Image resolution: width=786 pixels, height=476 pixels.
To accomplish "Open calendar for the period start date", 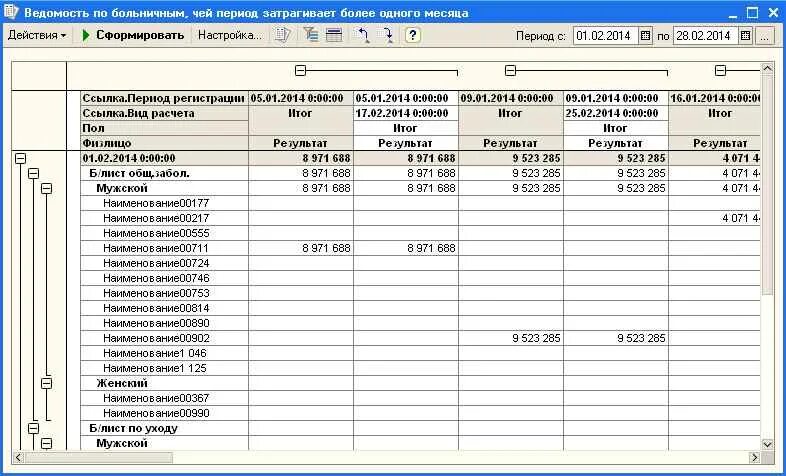I will pyautogui.click(x=646, y=36).
